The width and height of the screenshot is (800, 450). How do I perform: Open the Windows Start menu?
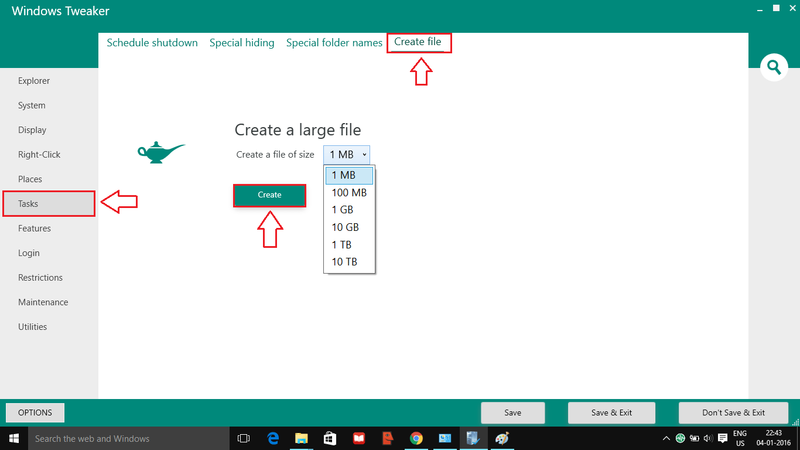(14, 438)
